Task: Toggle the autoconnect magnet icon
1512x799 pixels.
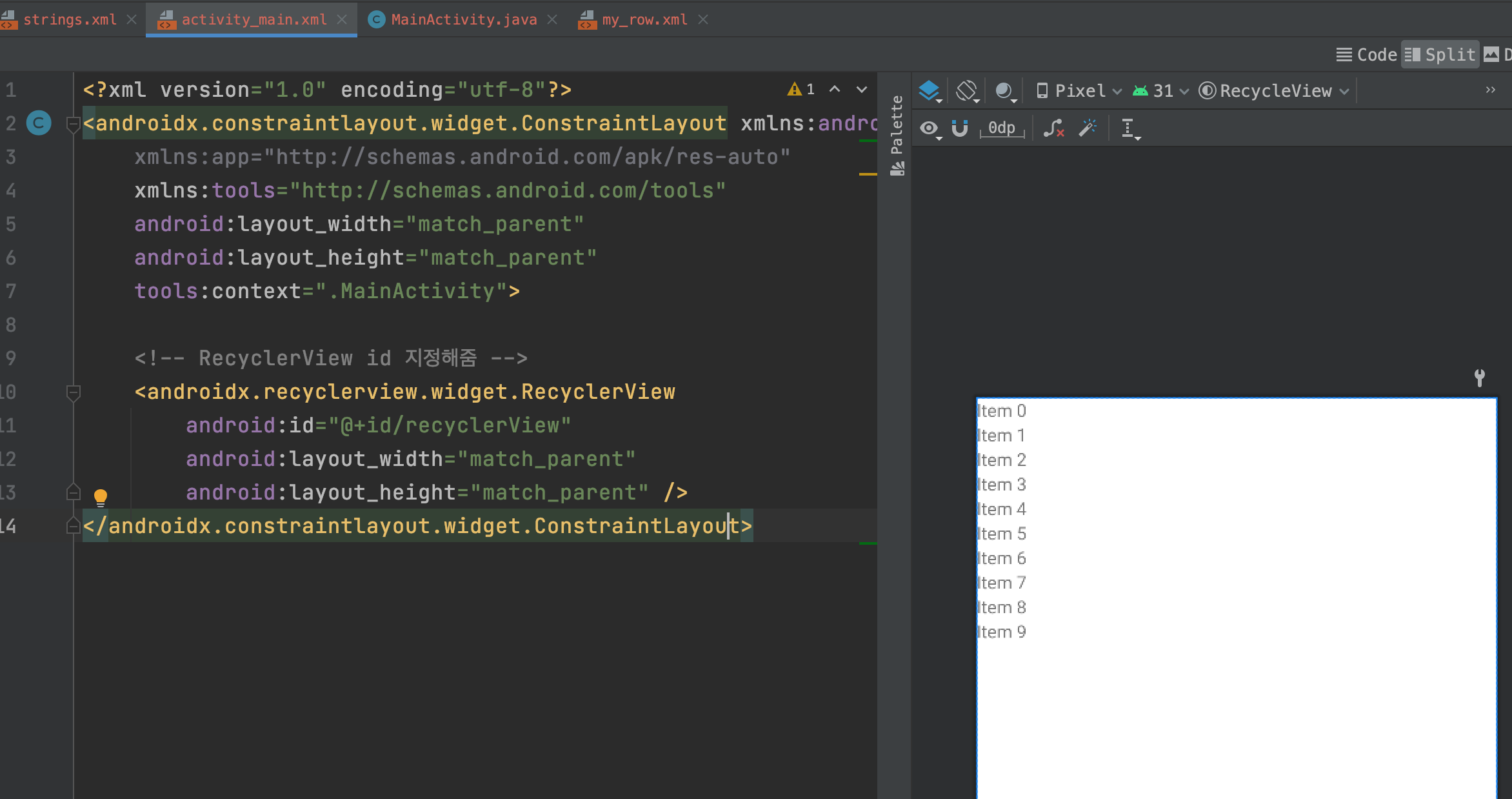Action: click(960, 128)
